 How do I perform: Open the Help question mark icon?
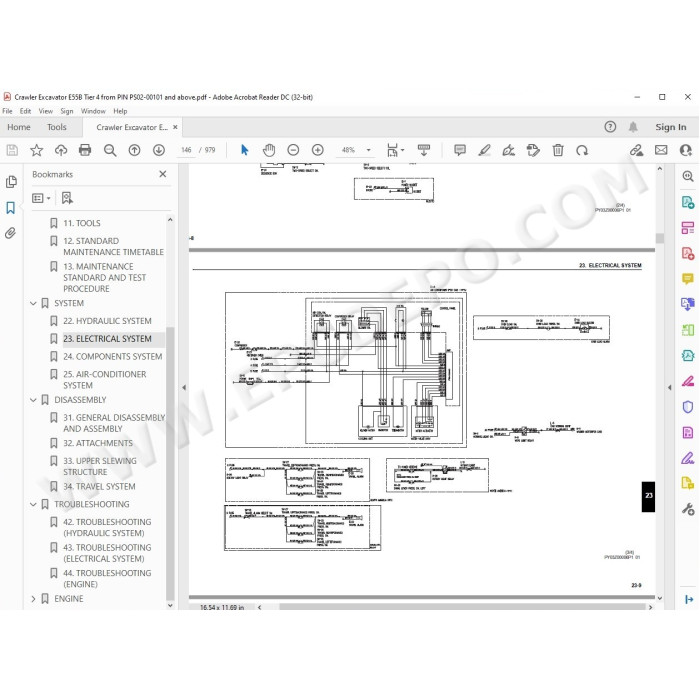(610, 127)
